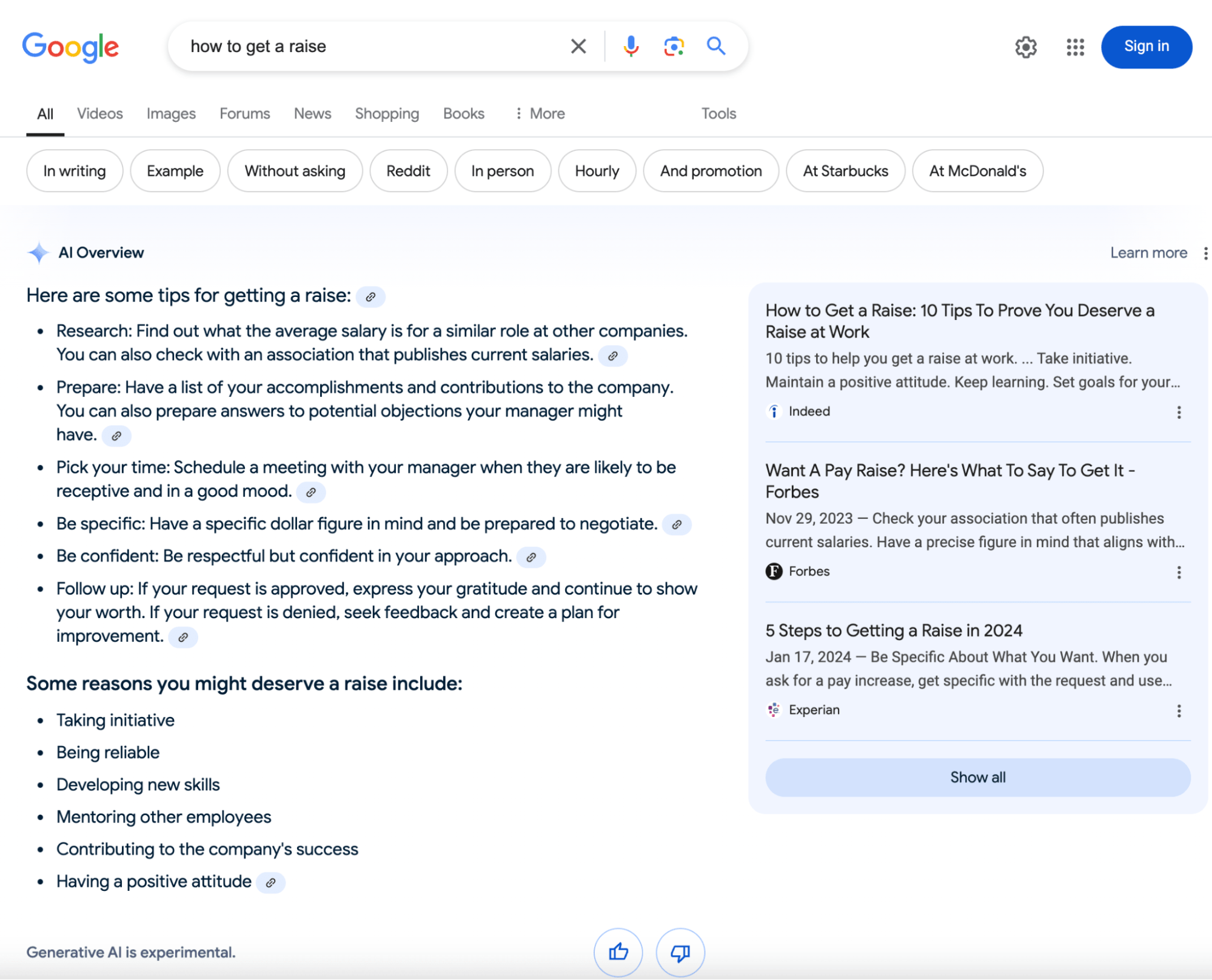This screenshot has width=1212, height=980.
Task: Open settings gear icon
Action: [1026, 47]
